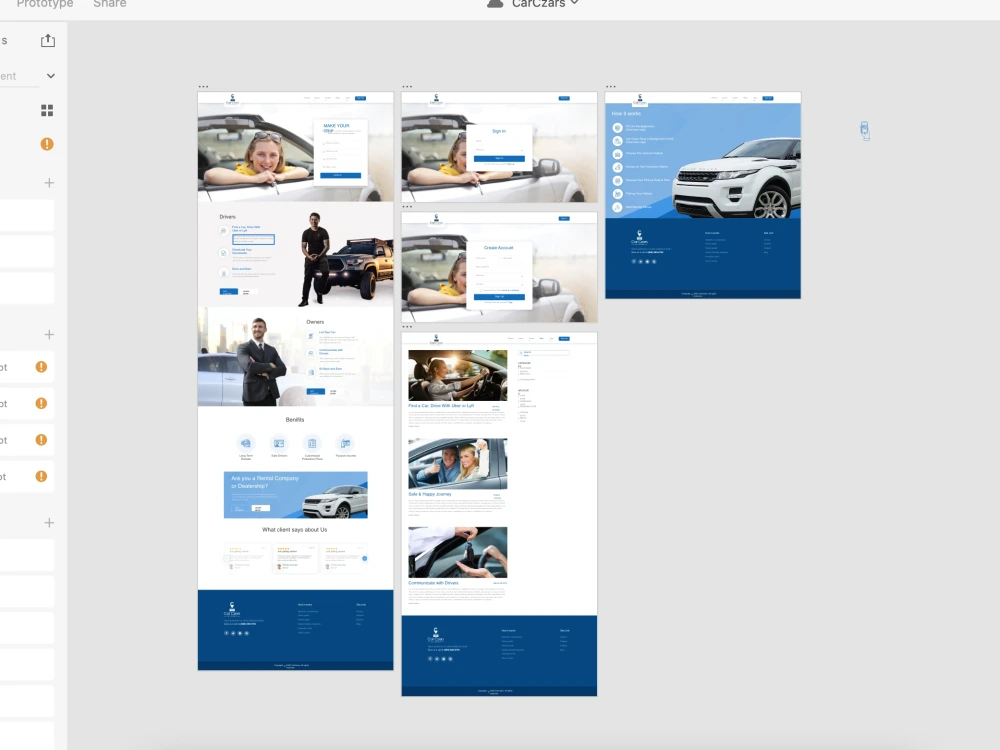The image size is (1000, 750).
Task: Switch to grid view icon in left panel
Action: [x=47, y=110]
